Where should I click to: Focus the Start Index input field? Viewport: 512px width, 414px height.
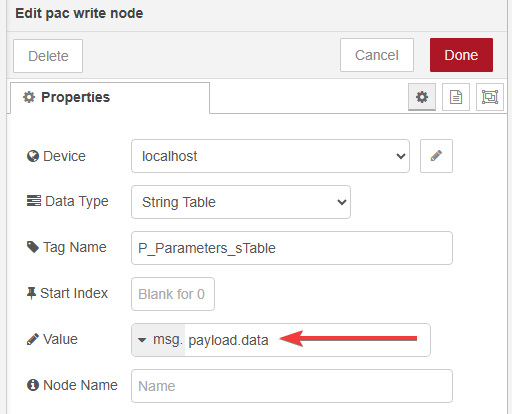(x=173, y=294)
